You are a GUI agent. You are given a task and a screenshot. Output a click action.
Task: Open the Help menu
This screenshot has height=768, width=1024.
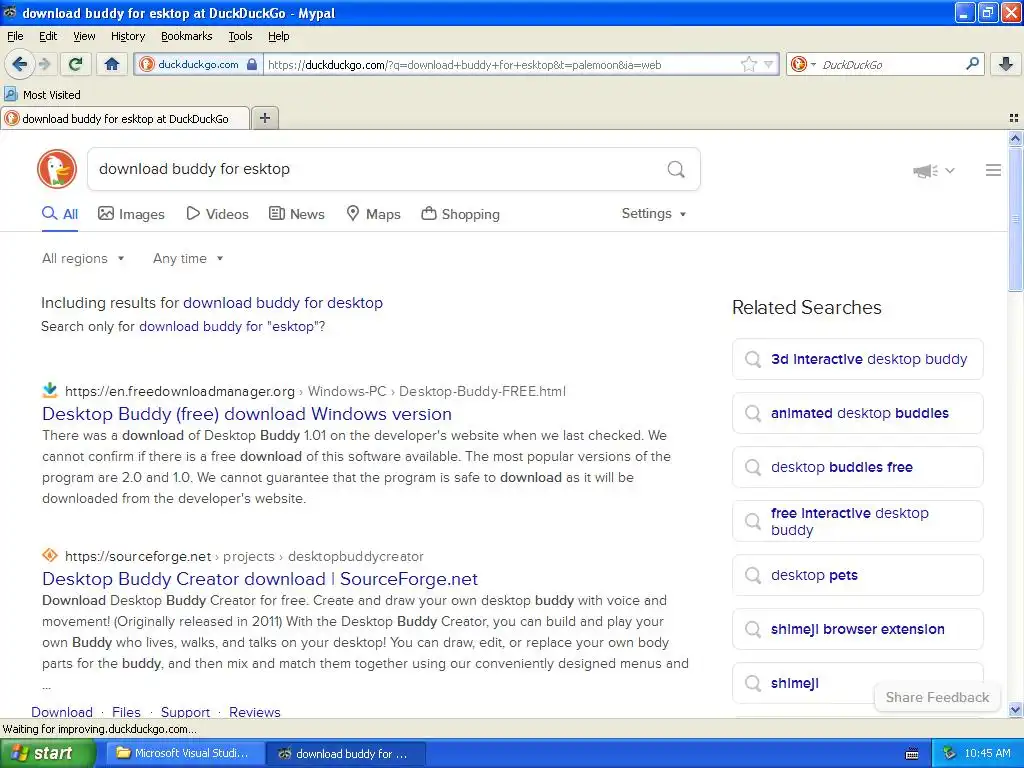pos(278,36)
